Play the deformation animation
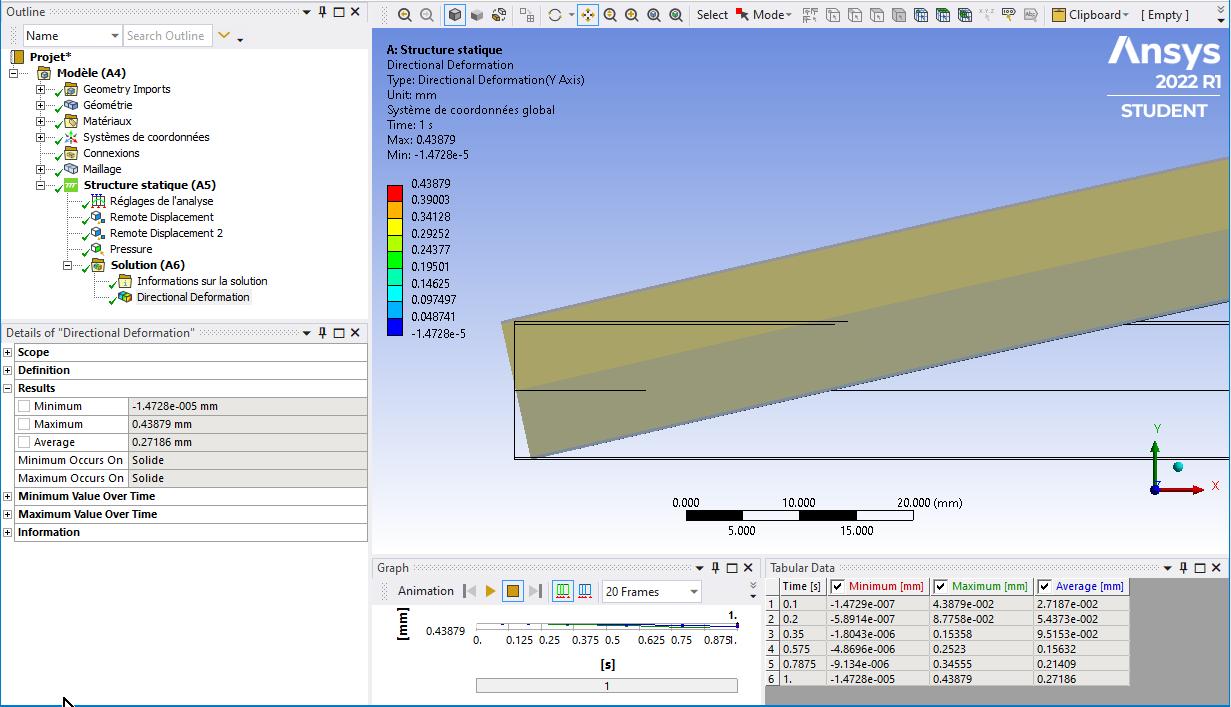1231x707 pixels. (x=491, y=591)
